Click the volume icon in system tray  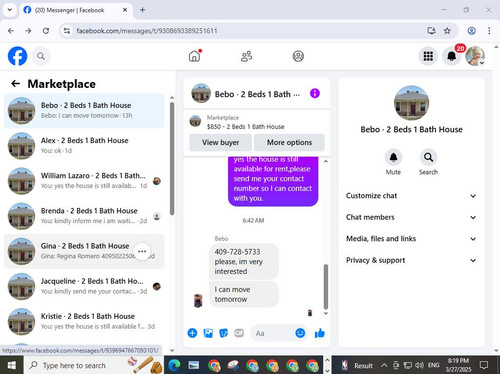pyautogui.click(x=419, y=365)
